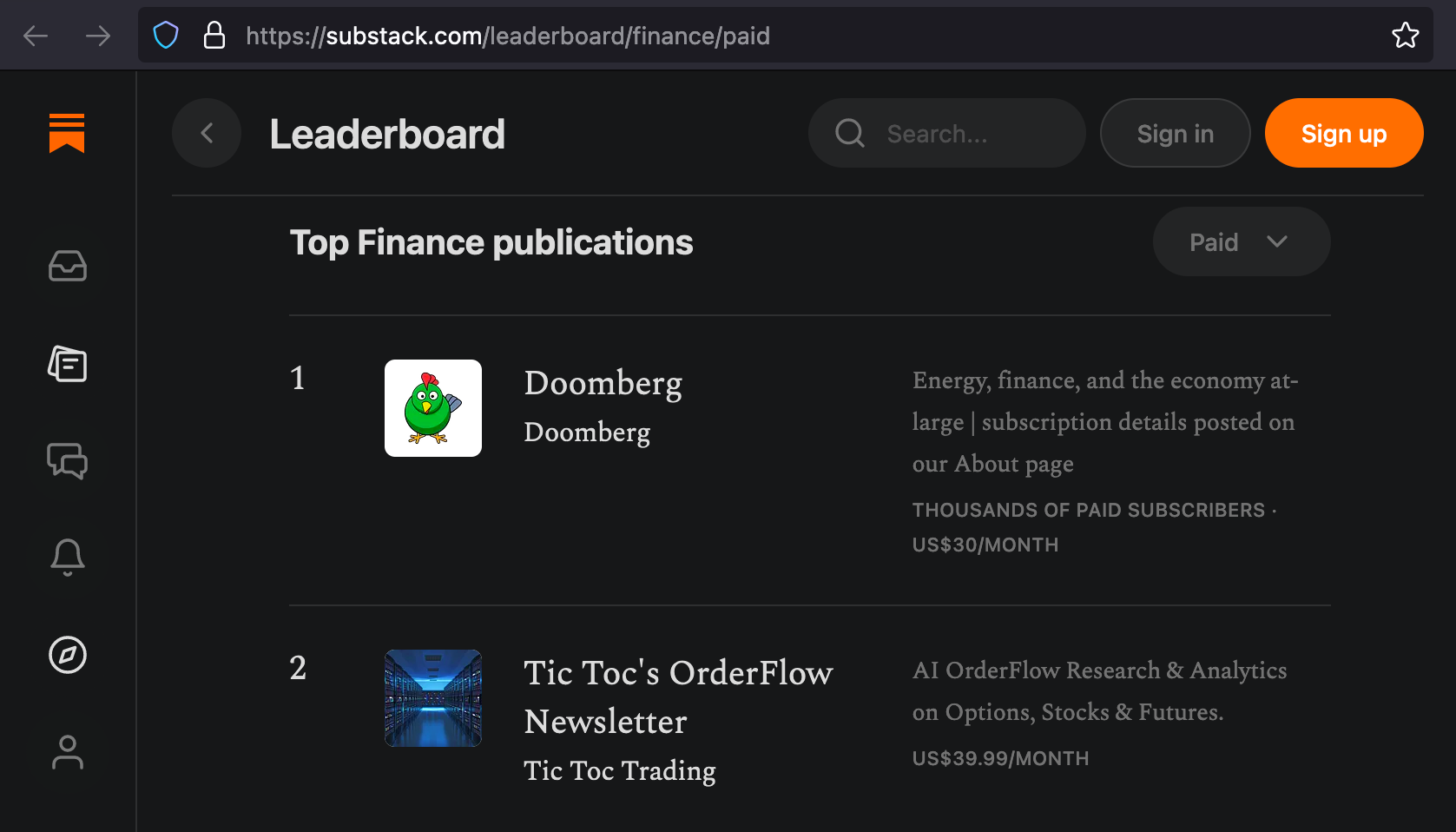
Task: Click the tracking protection shield icon
Action: [x=165, y=35]
